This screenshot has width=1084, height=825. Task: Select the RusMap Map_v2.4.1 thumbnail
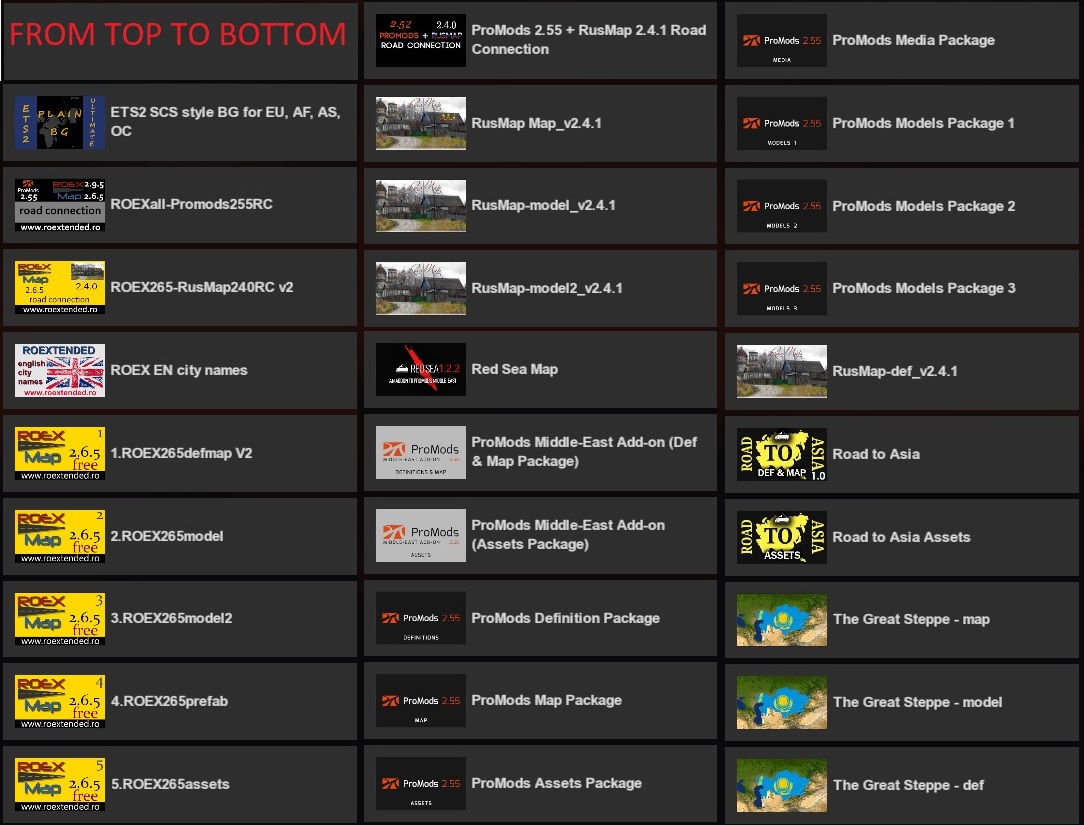(x=420, y=123)
